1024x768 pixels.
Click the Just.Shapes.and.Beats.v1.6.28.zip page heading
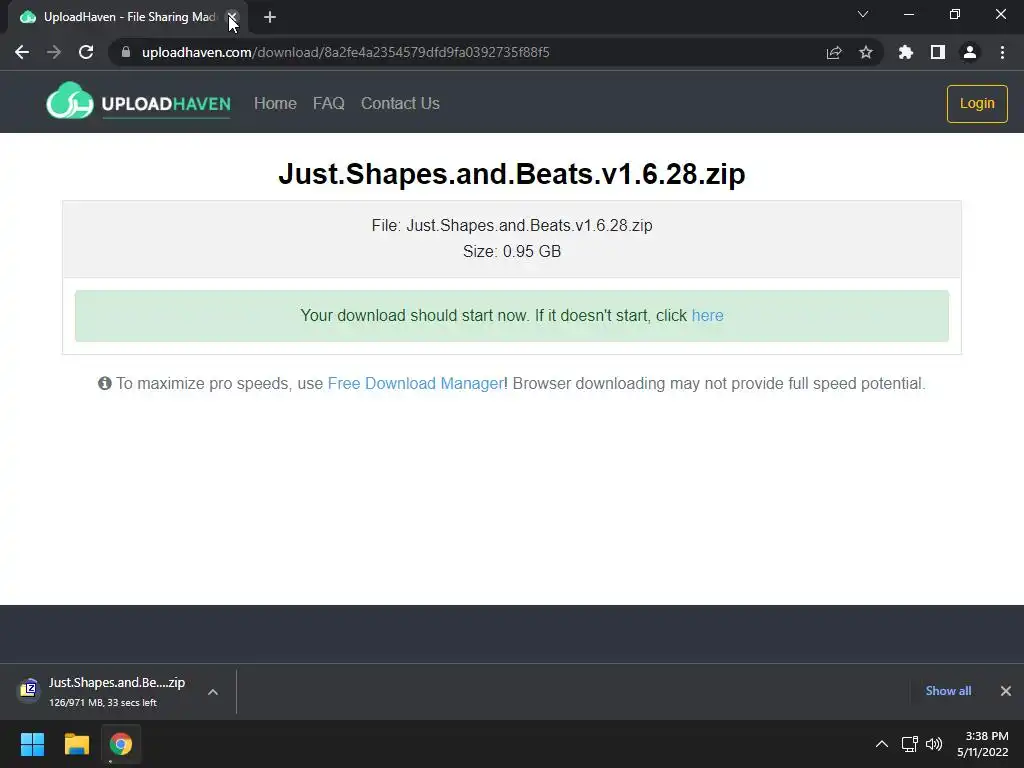coord(512,174)
